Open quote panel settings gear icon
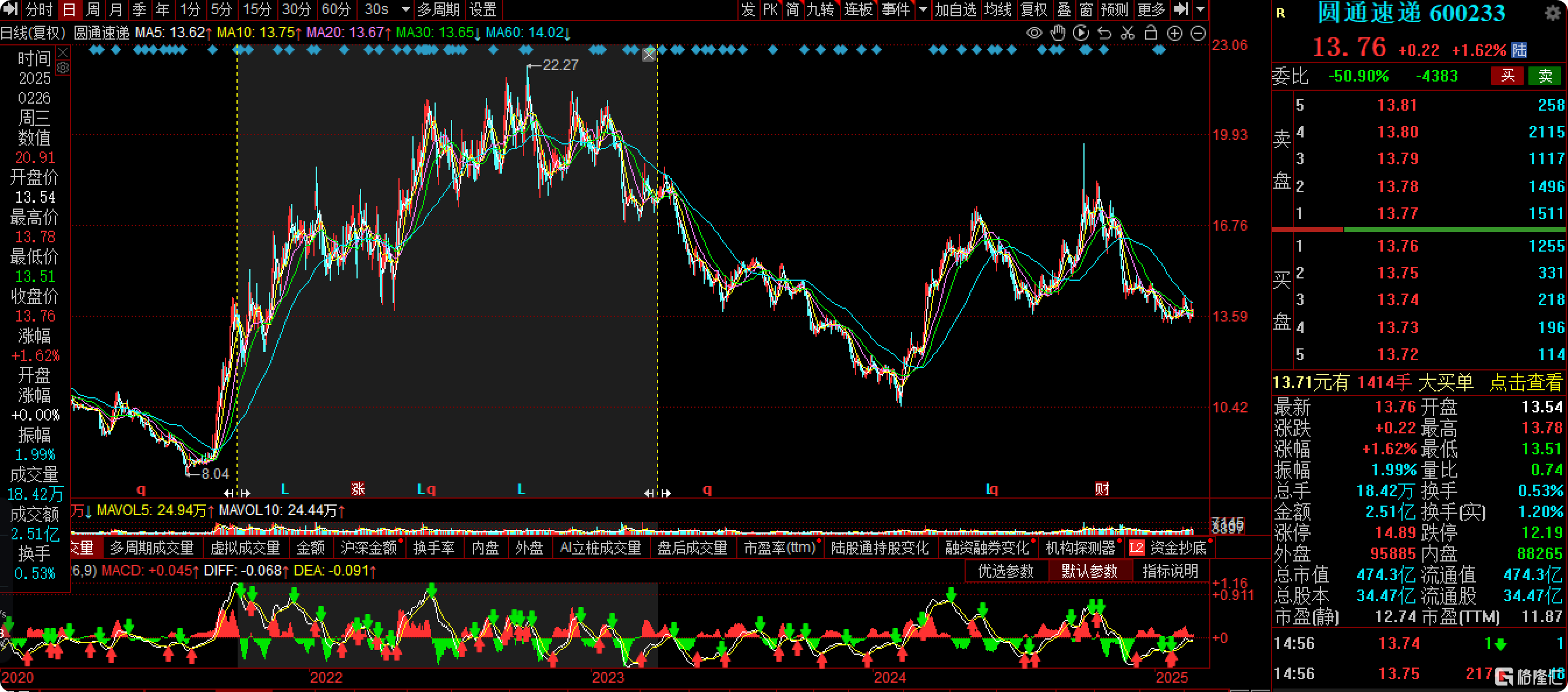 click(1552, 13)
